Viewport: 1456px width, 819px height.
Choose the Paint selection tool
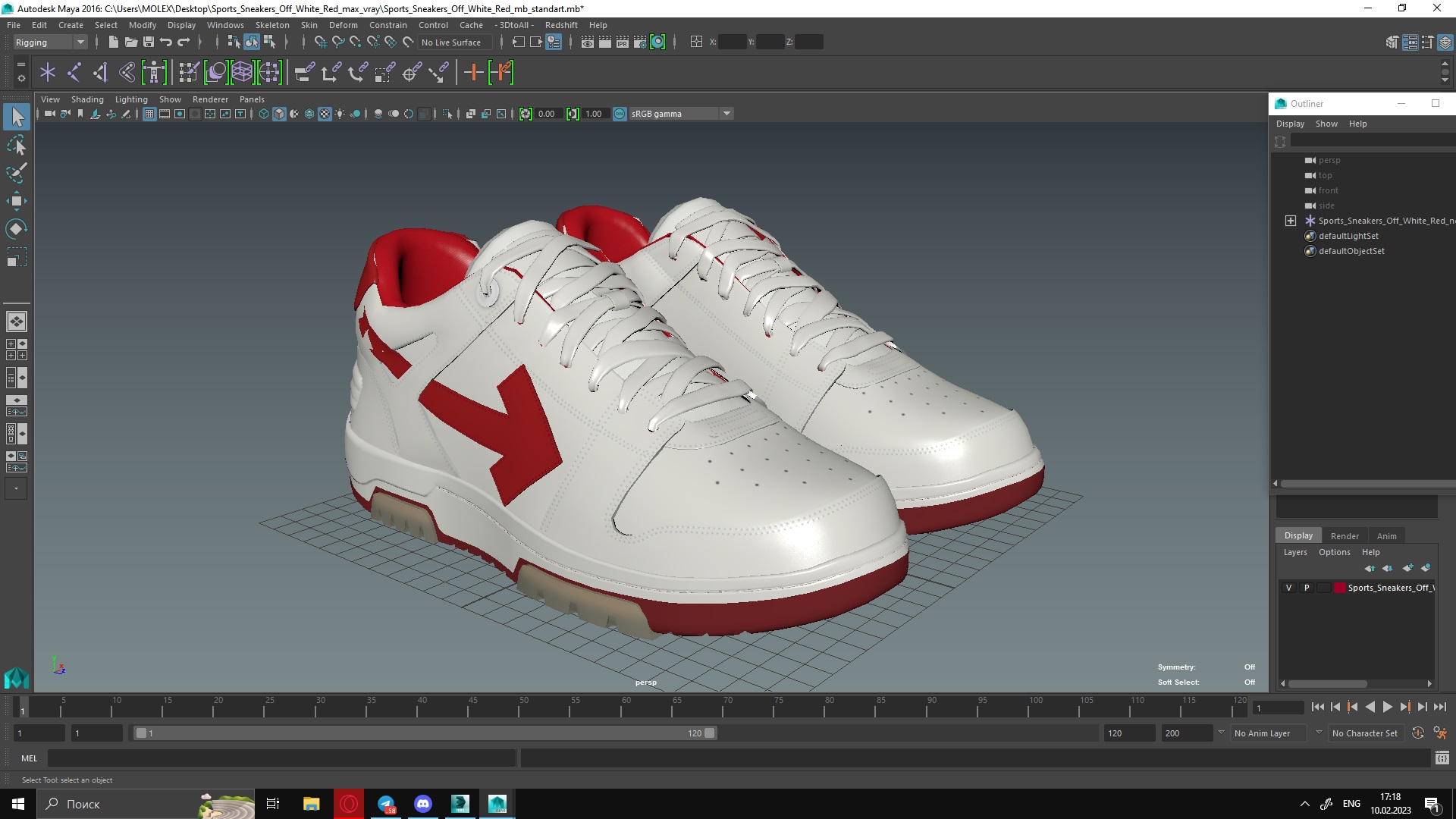(x=17, y=173)
